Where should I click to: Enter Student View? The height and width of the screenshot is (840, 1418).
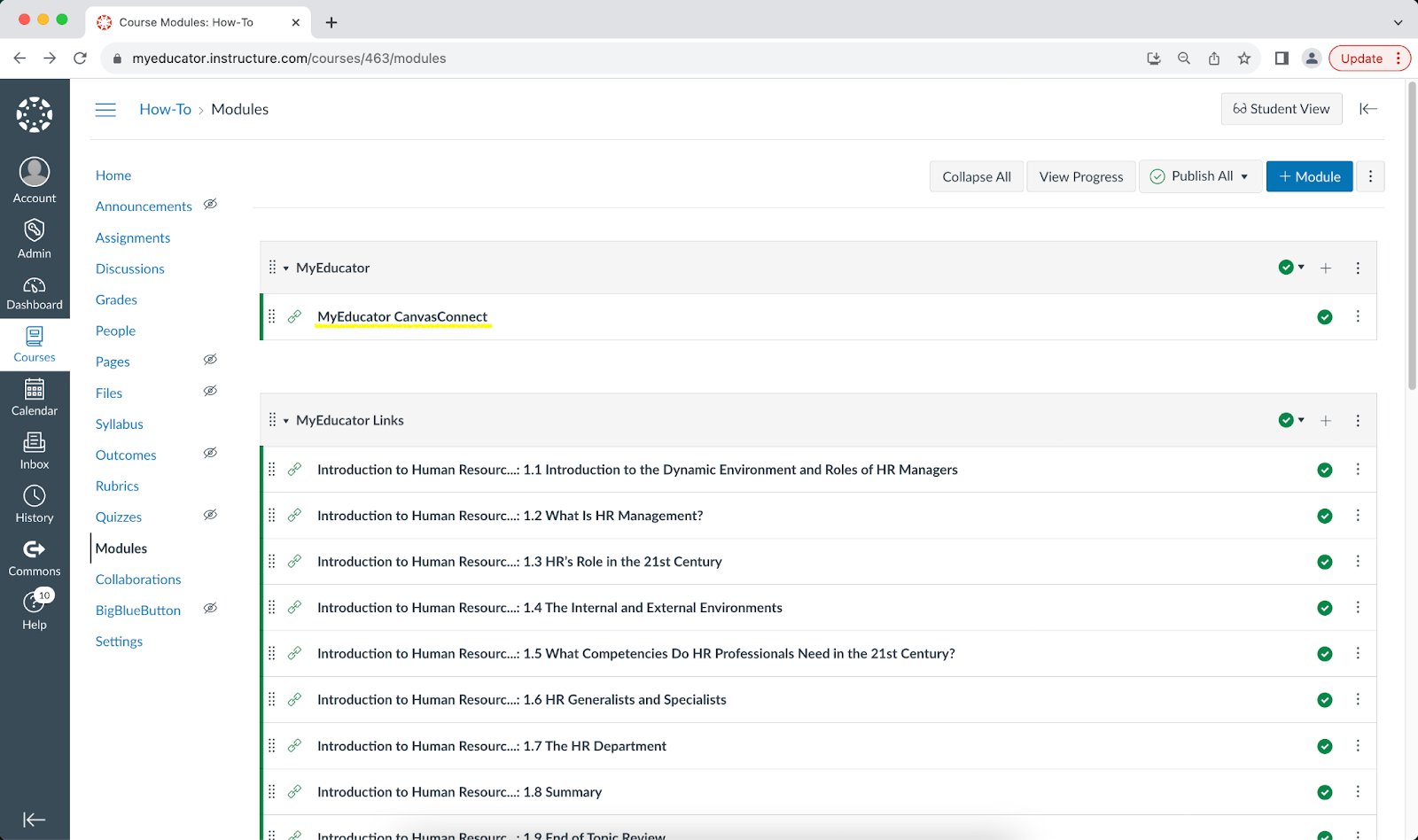[x=1282, y=109]
